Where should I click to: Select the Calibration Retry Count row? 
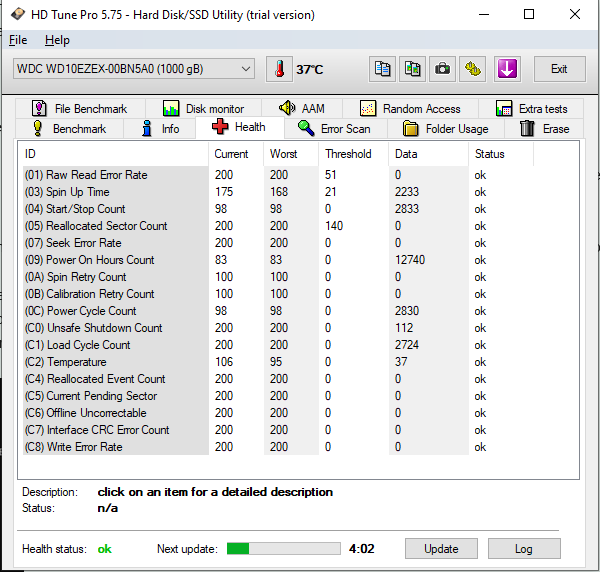278,294
